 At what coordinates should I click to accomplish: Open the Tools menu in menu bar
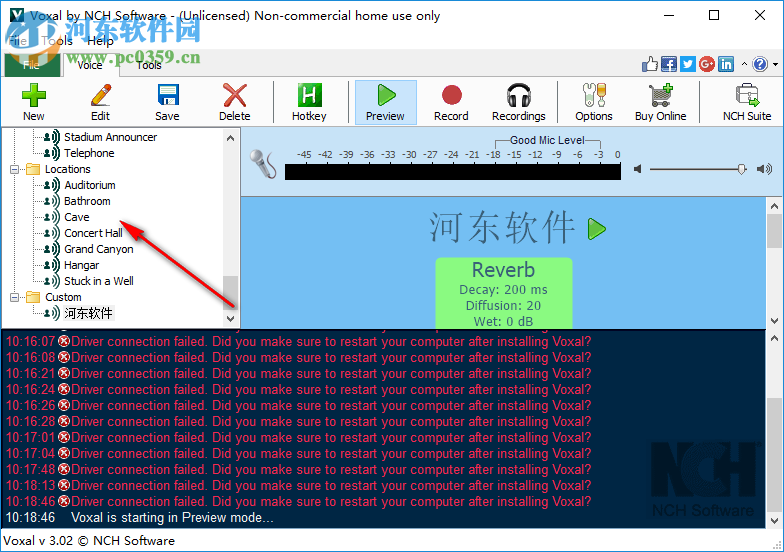point(57,40)
